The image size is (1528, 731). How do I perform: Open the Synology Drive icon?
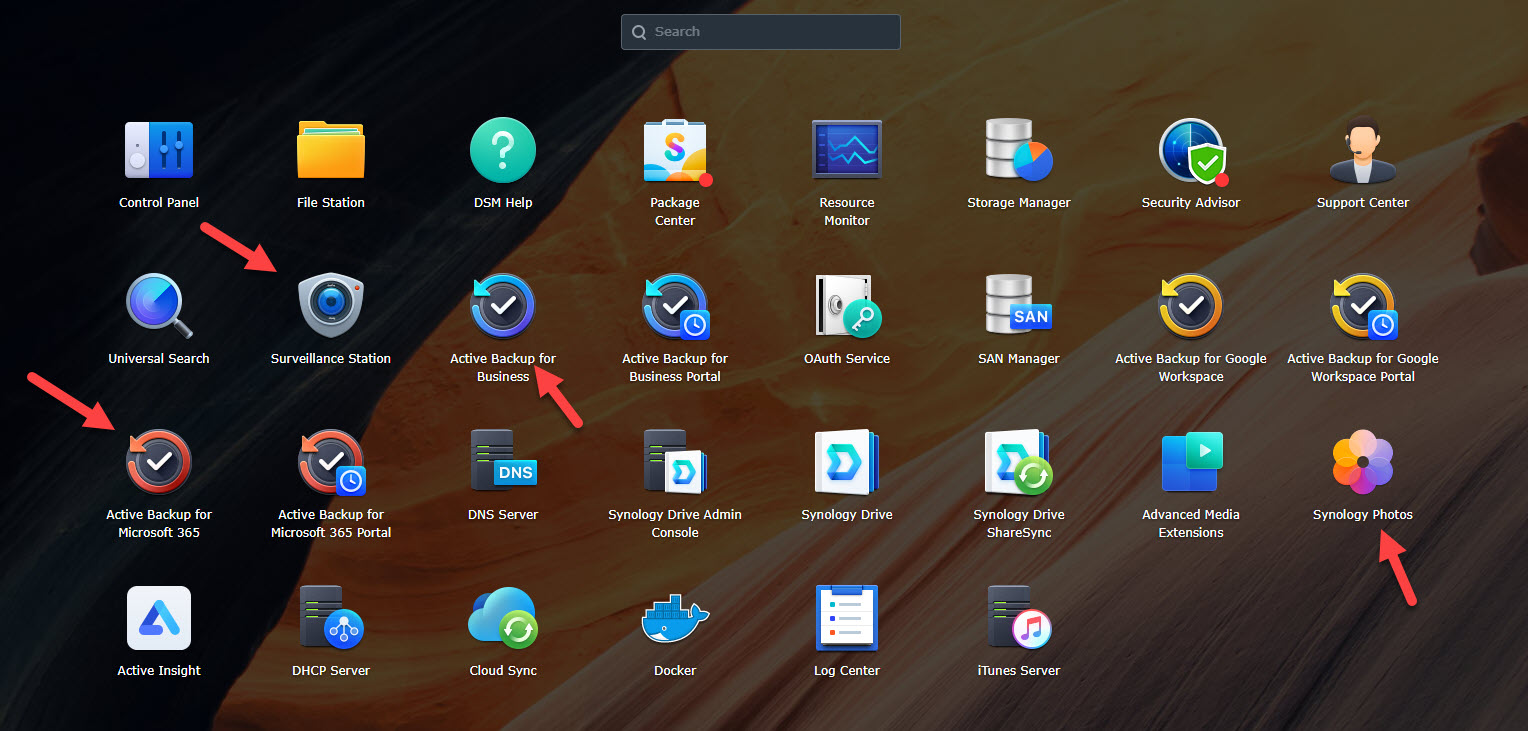847,462
